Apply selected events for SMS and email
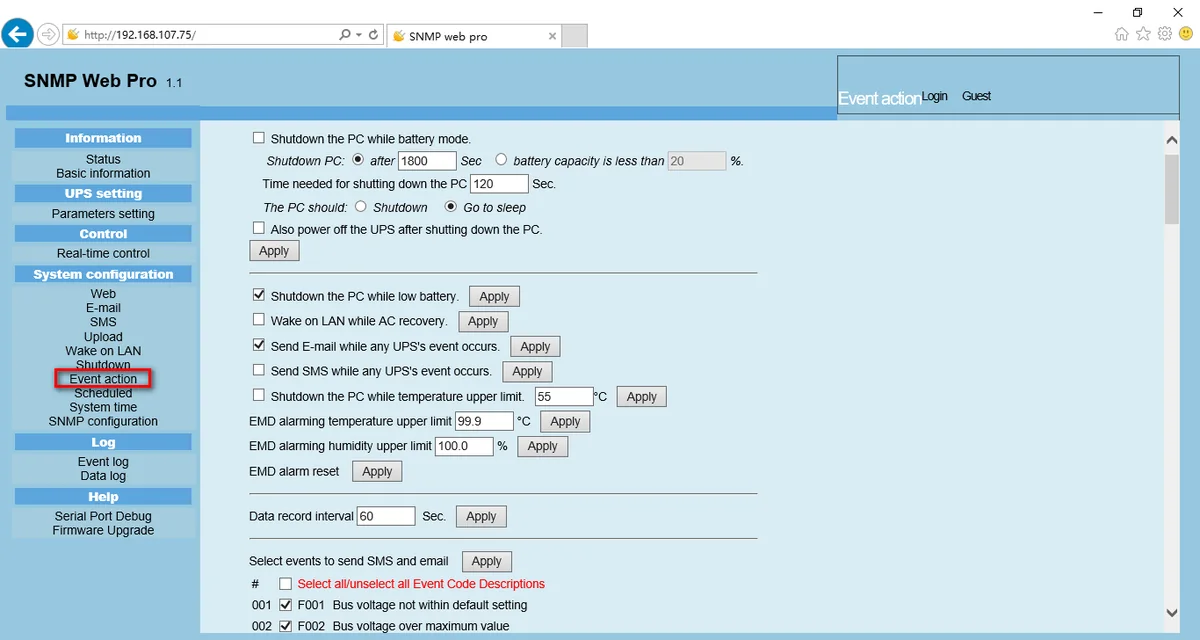This screenshot has width=1200, height=640. click(486, 561)
